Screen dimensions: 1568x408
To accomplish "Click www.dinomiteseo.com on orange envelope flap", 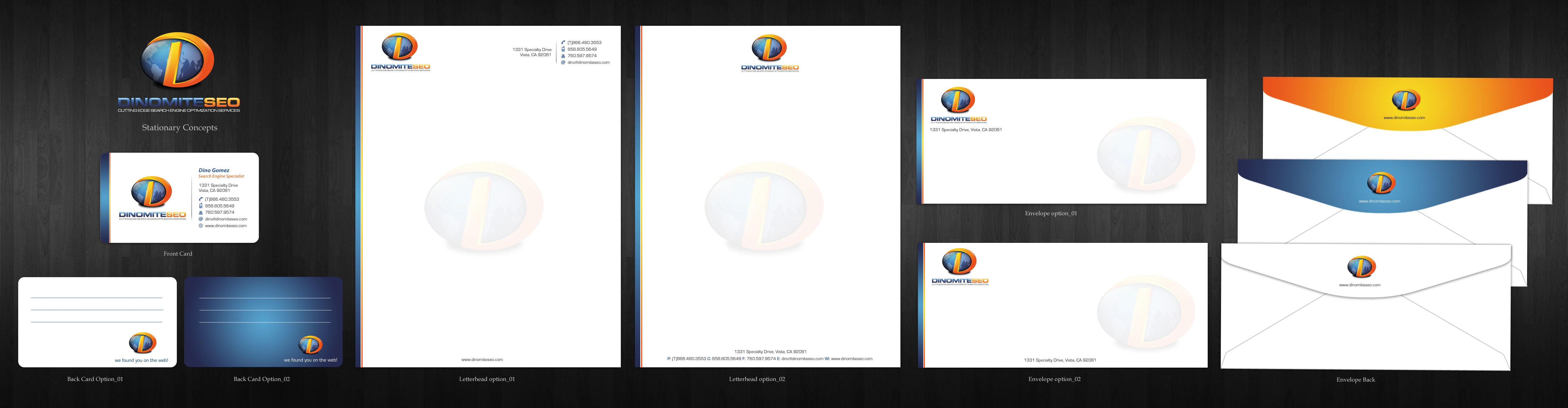I will pyautogui.click(x=1404, y=117).
